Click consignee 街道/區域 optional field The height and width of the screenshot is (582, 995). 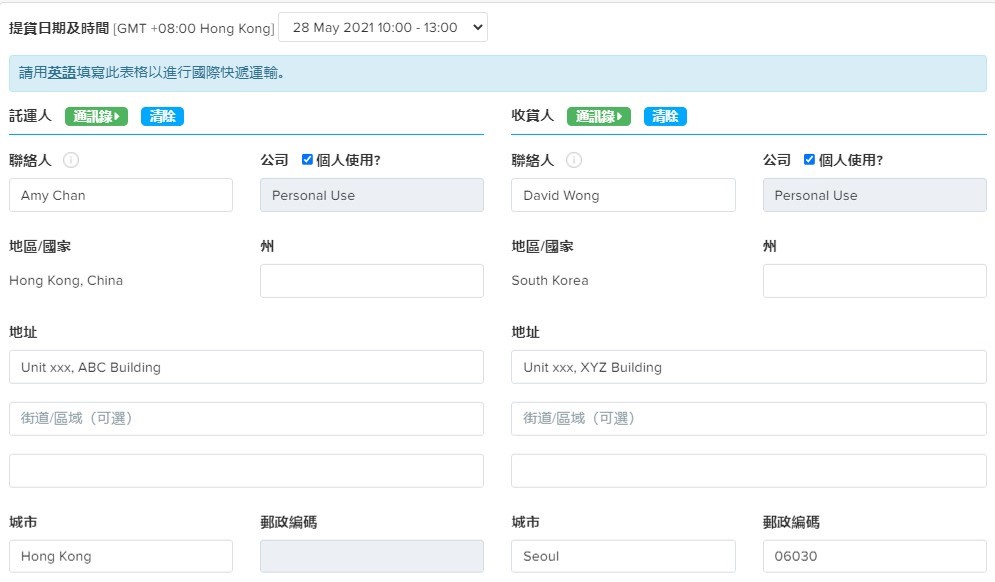pyautogui.click(x=749, y=418)
